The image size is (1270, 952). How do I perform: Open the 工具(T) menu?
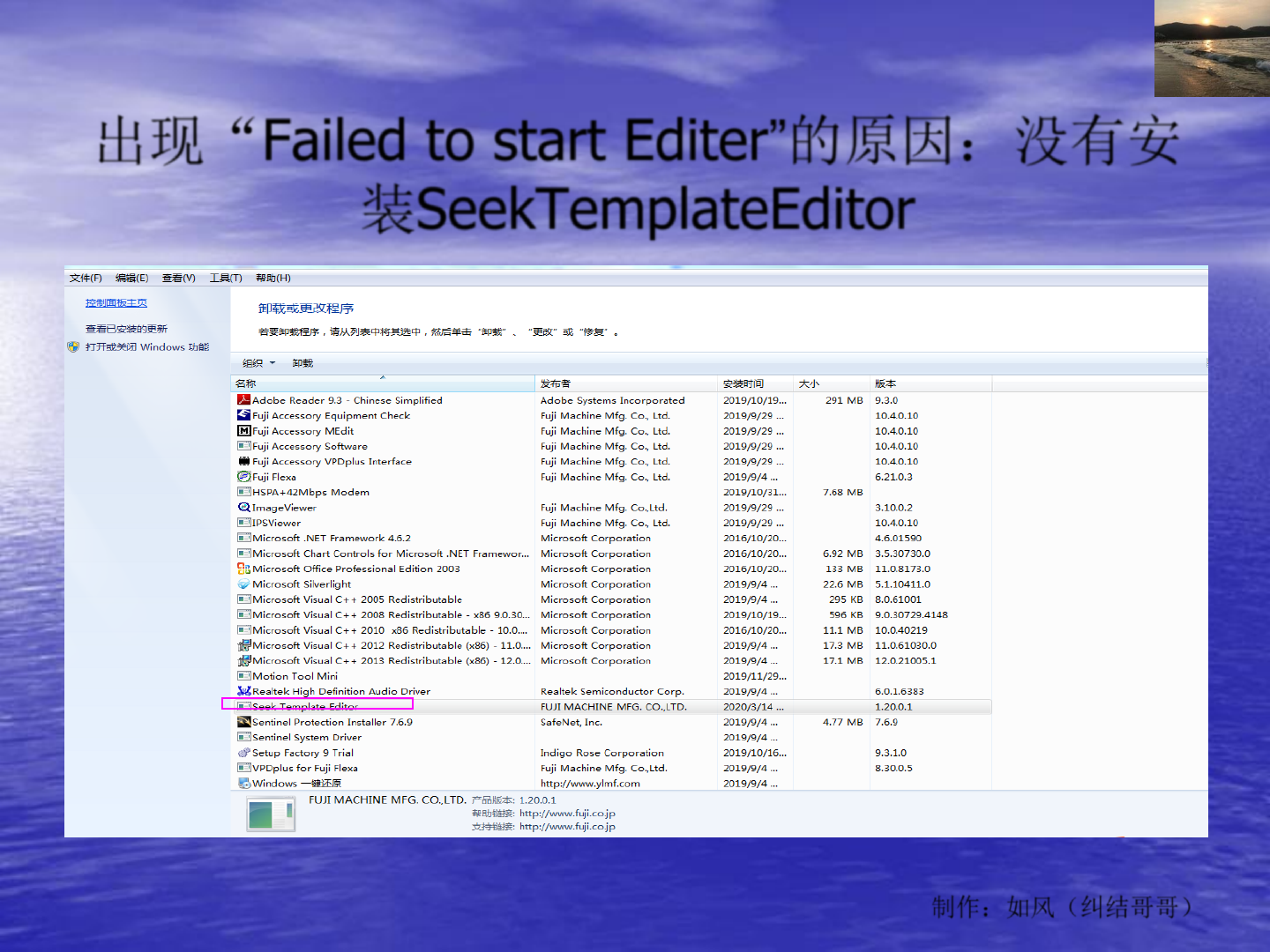point(226,278)
